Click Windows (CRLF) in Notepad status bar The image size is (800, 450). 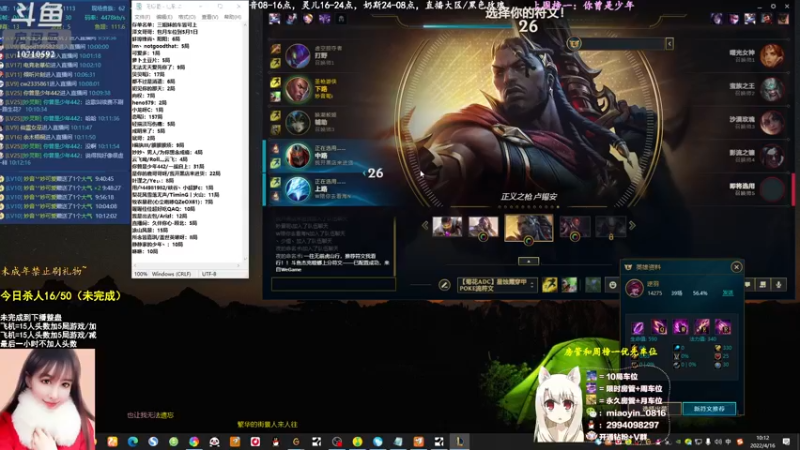[171, 274]
